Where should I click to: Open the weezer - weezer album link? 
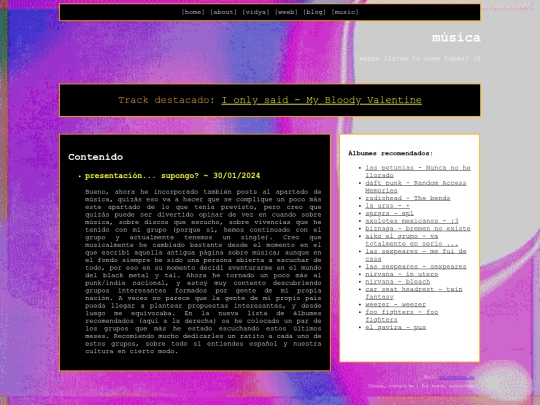click(x=395, y=304)
